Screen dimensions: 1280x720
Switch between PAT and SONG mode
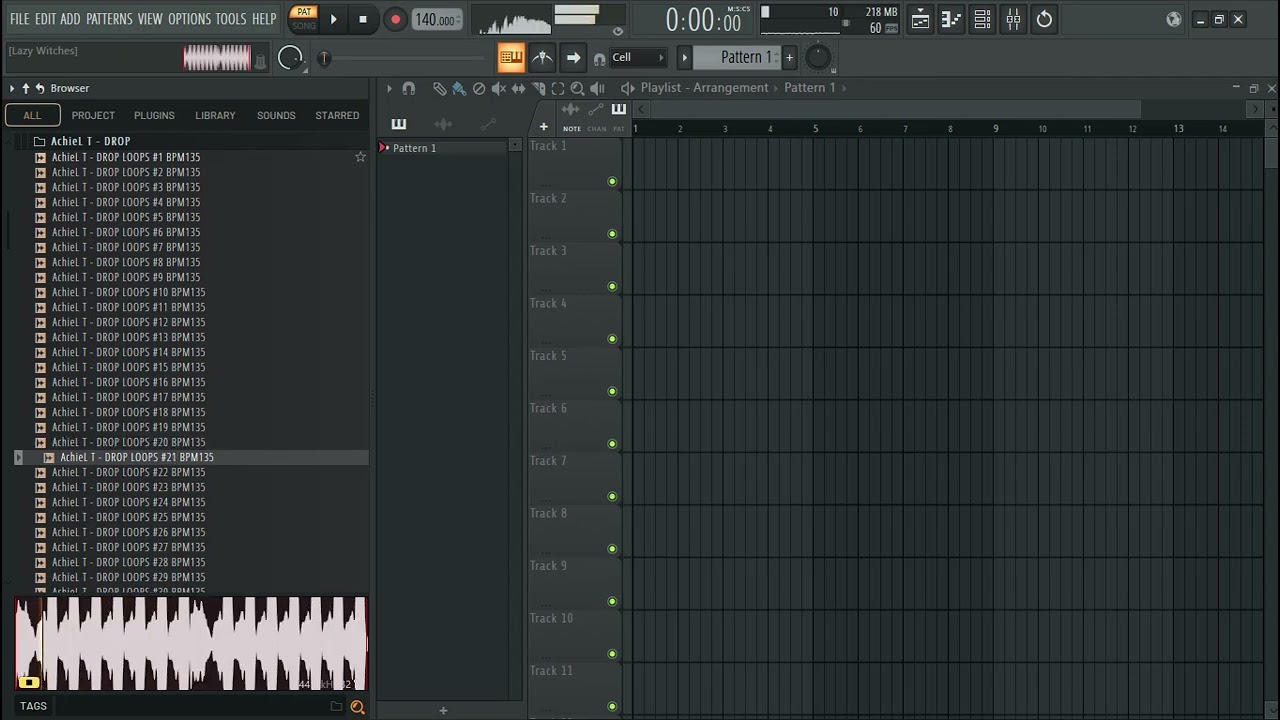pos(303,19)
